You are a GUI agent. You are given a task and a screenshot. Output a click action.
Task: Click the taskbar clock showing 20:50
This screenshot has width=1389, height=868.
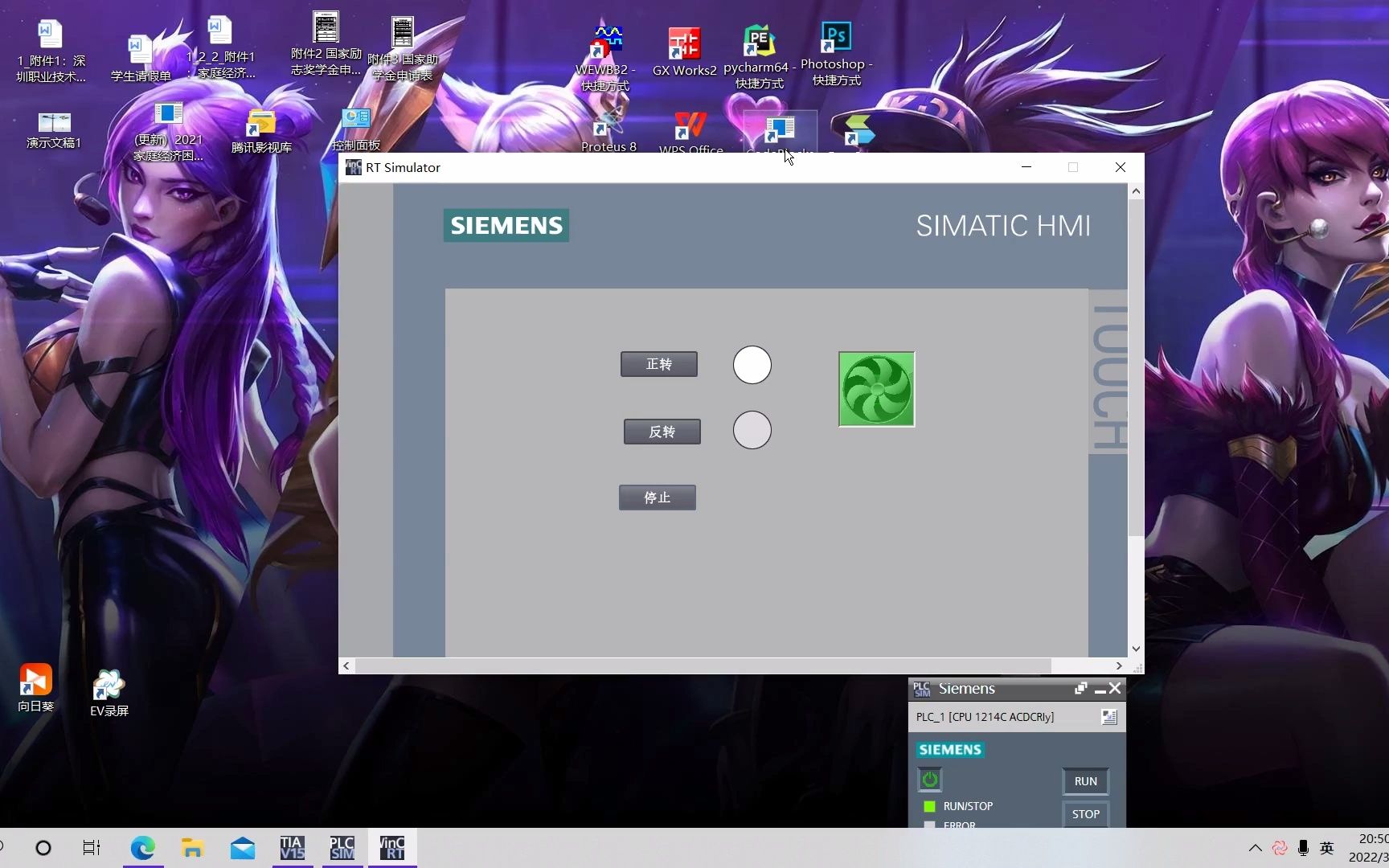[1370, 848]
